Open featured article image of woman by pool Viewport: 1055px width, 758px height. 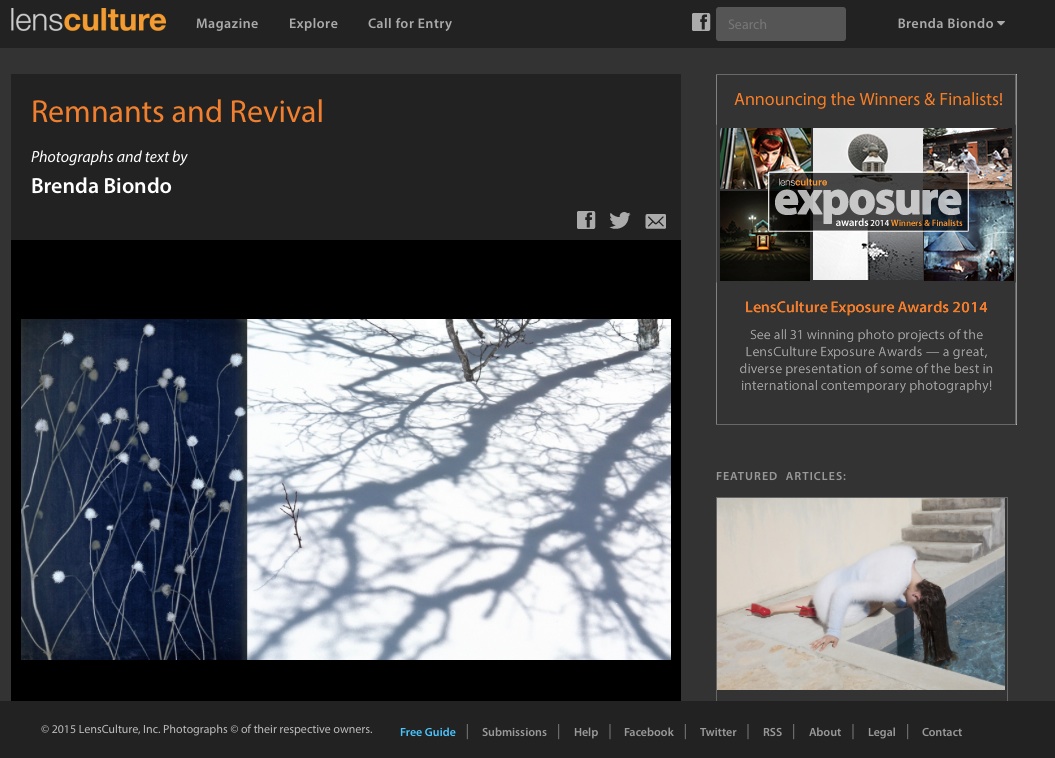coord(861,594)
